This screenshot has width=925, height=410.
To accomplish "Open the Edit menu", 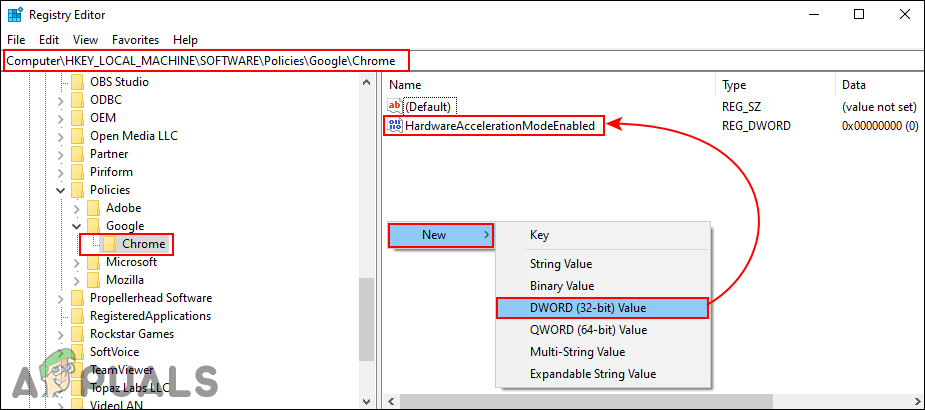I will pos(49,40).
